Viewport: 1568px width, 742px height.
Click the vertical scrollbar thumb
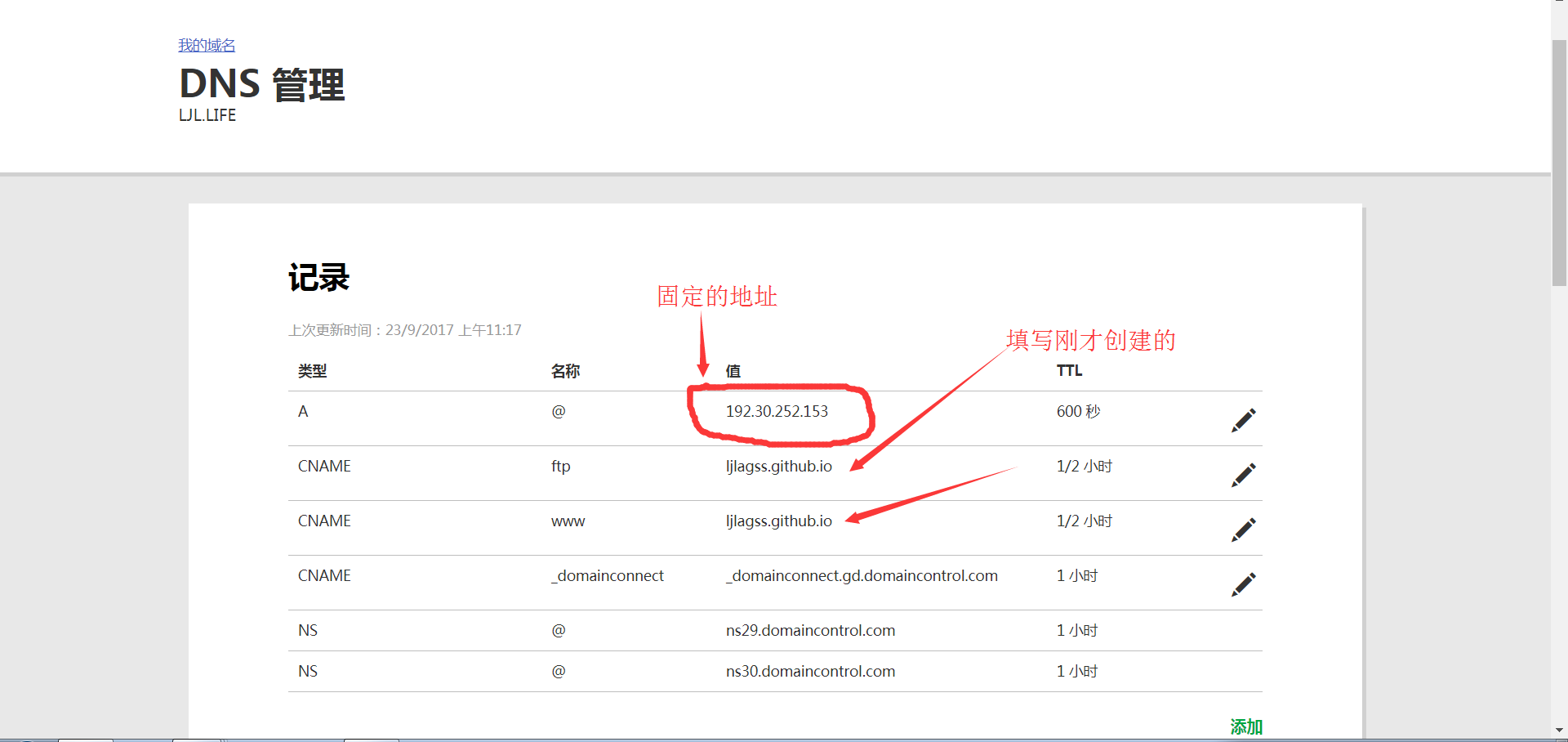[x=1559, y=162]
